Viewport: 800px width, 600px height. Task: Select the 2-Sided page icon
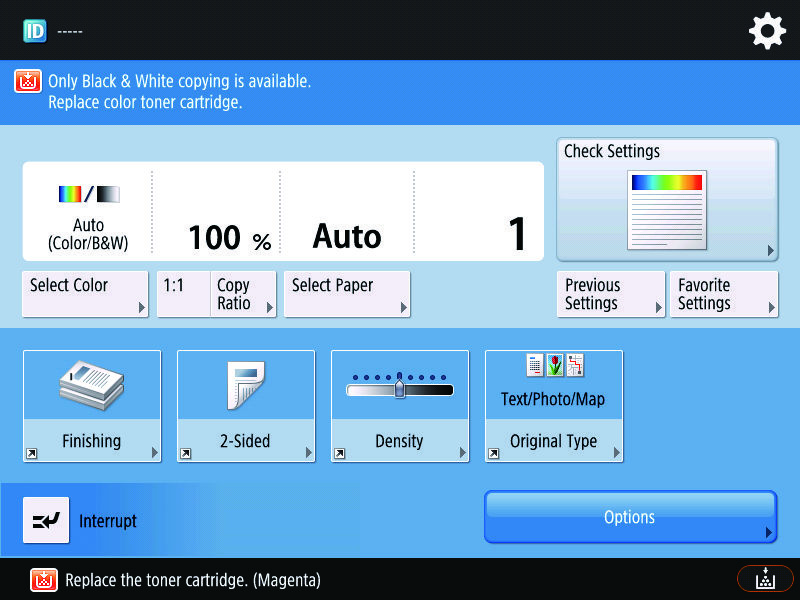(246, 385)
